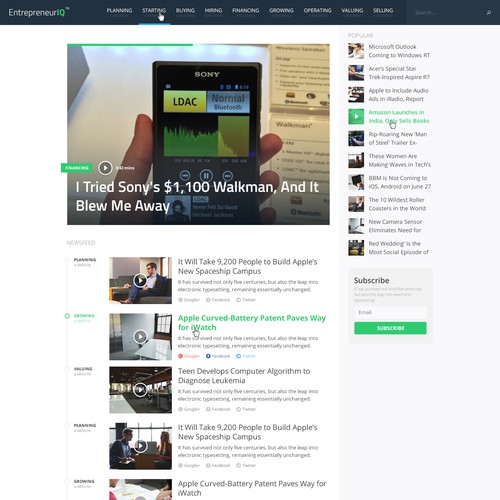
Task: Open second Apple's New Spaceship Campus headline
Action: (247, 432)
